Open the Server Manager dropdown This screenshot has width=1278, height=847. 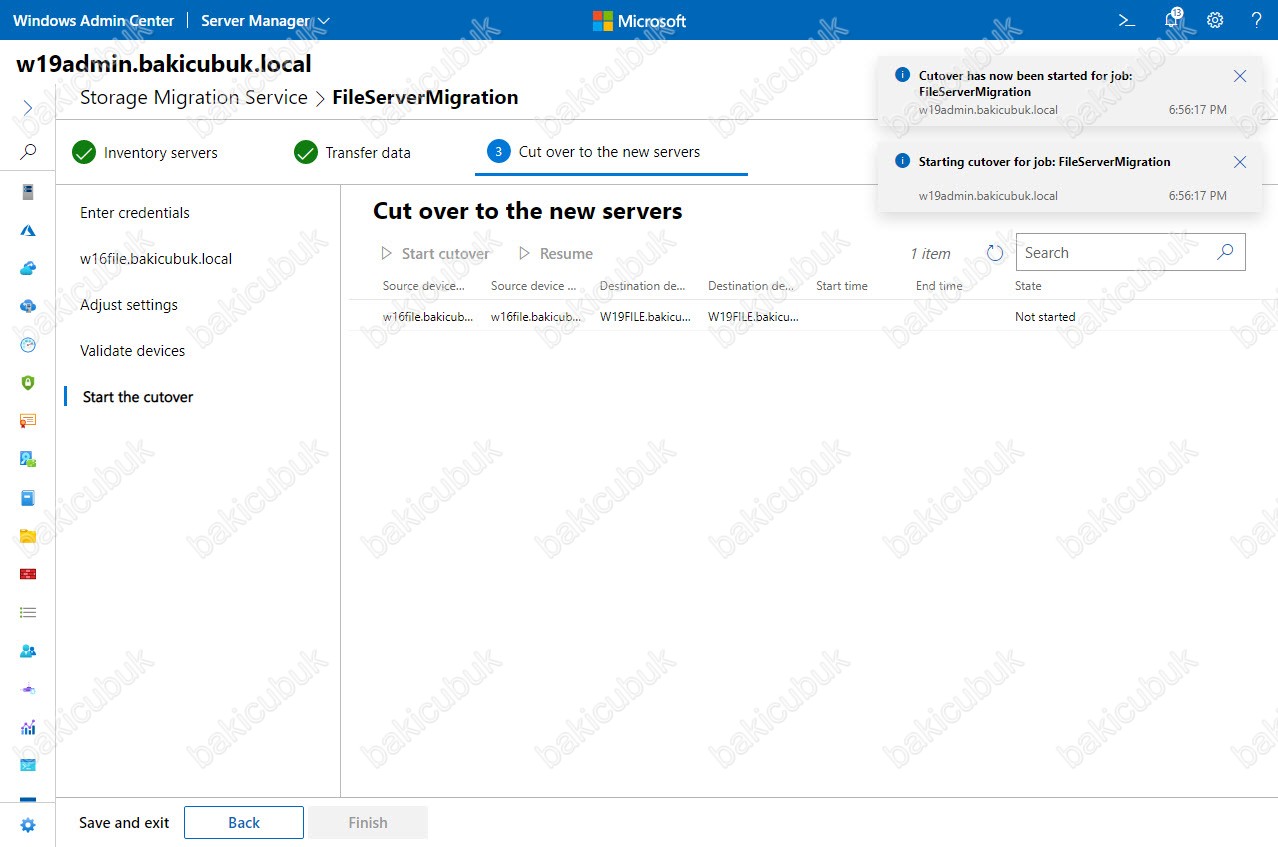pos(265,20)
